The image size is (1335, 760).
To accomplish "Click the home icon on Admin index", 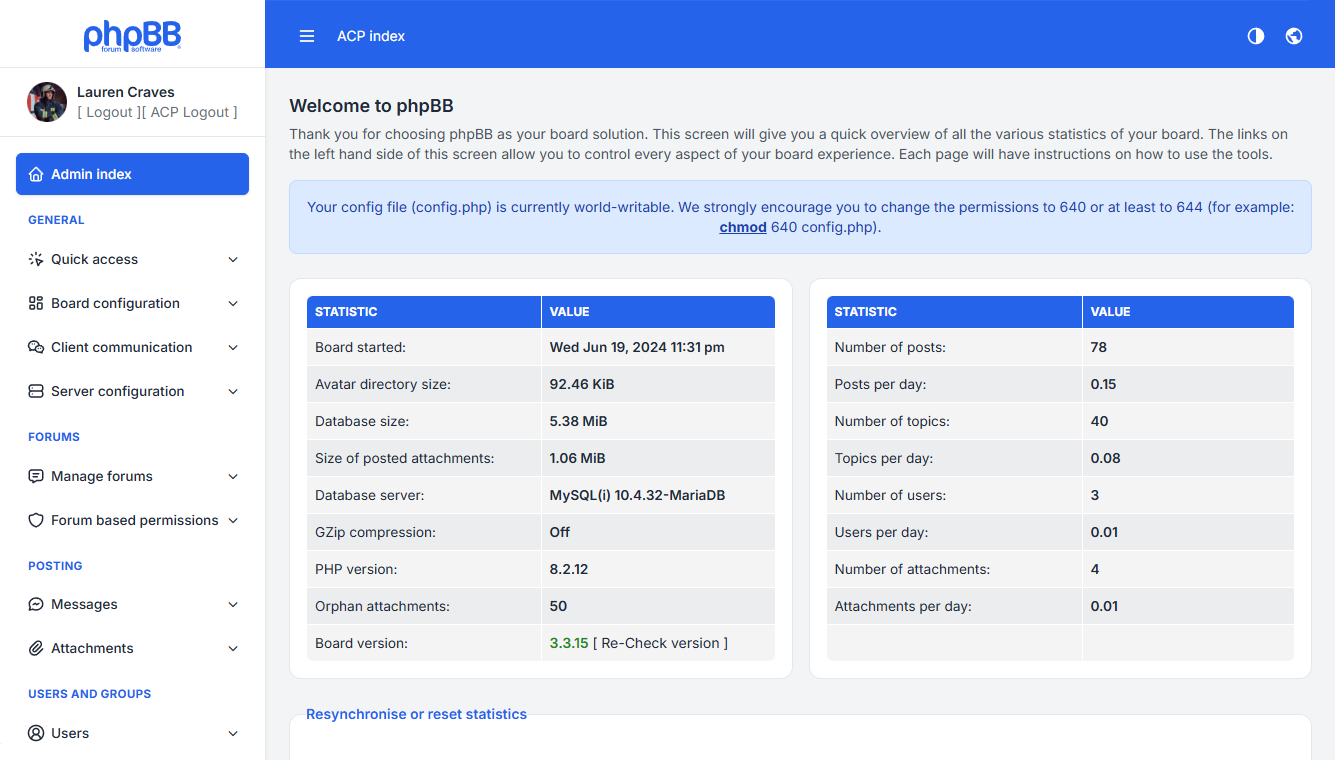I will pyautogui.click(x=36, y=174).
